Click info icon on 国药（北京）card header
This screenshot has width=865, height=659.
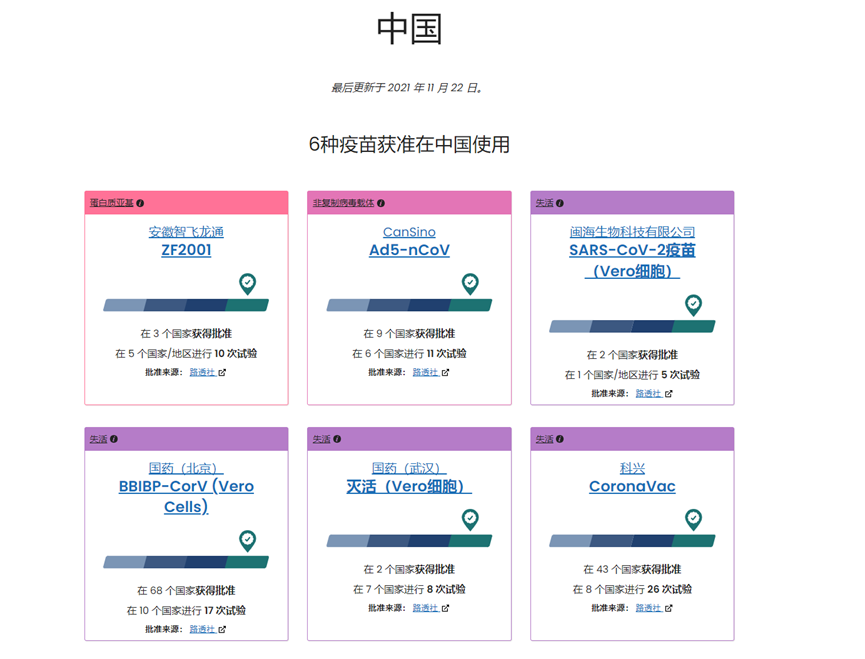click(114, 439)
